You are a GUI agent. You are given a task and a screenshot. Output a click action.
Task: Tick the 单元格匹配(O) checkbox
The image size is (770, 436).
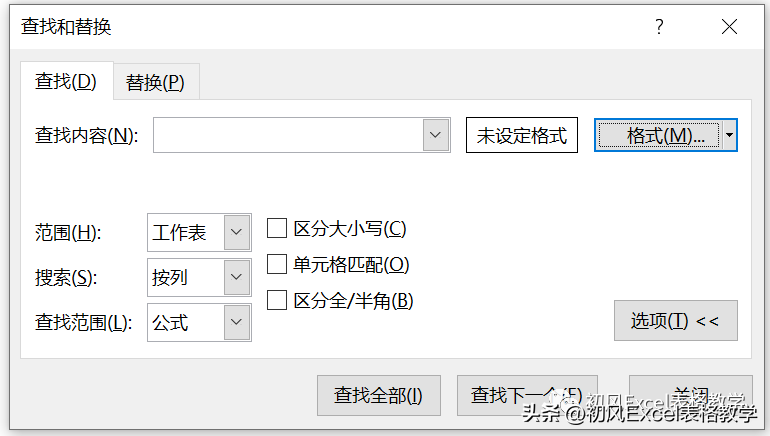(x=277, y=264)
